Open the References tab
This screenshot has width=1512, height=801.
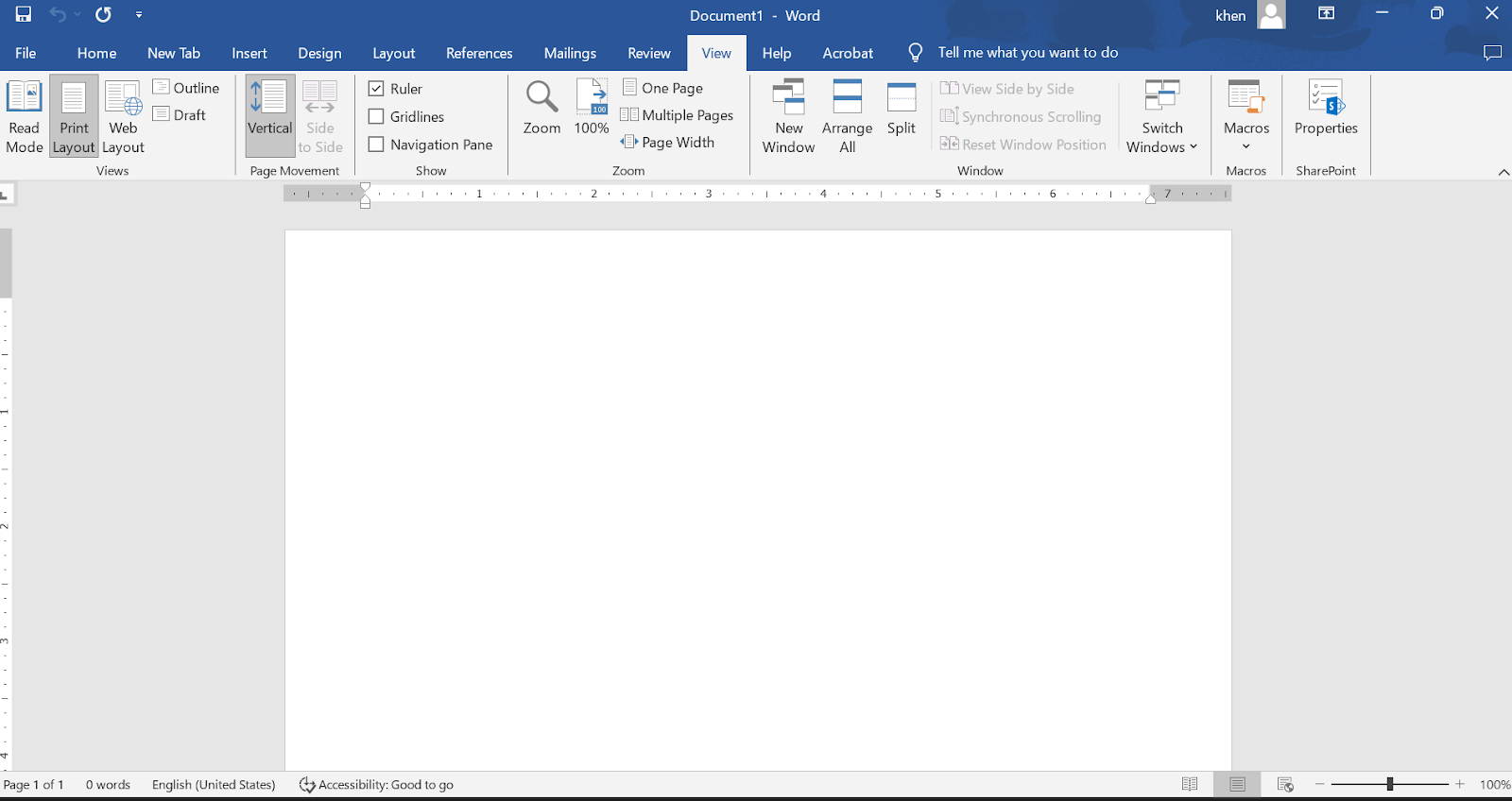click(x=479, y=54)
